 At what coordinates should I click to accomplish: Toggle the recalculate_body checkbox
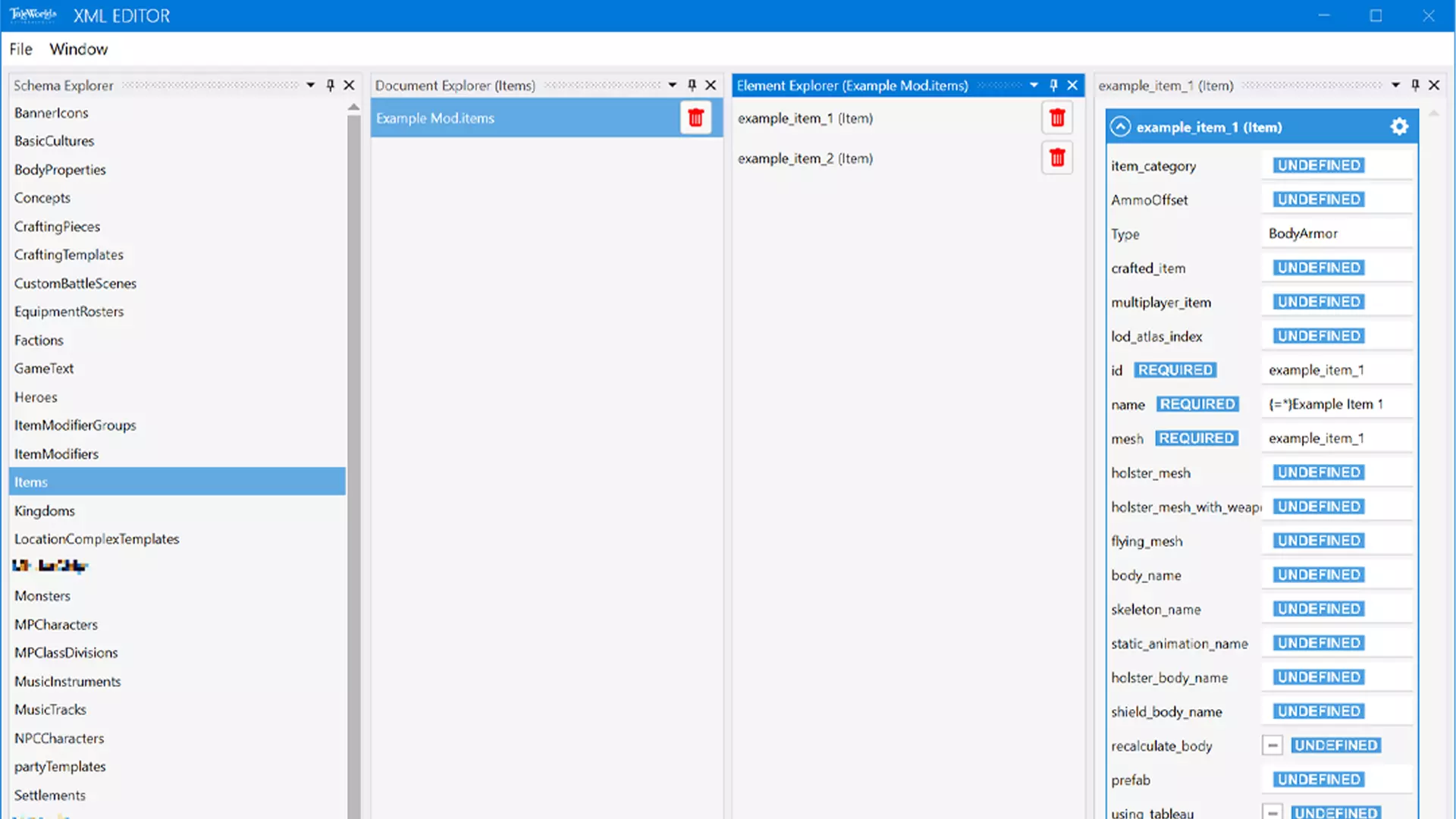[x=1272, y=745]
